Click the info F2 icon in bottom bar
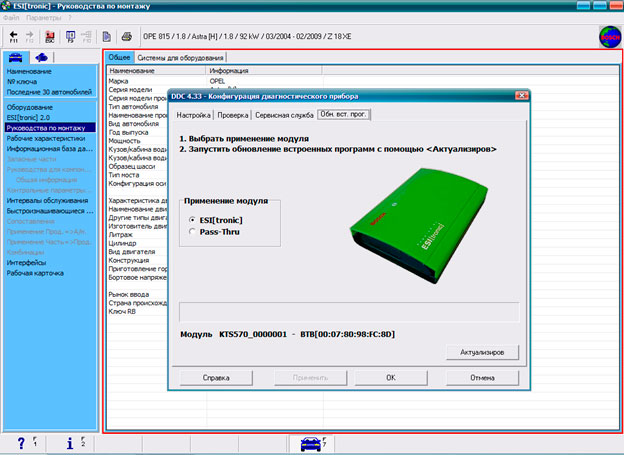The image size is (624, 455). point(69,443)
